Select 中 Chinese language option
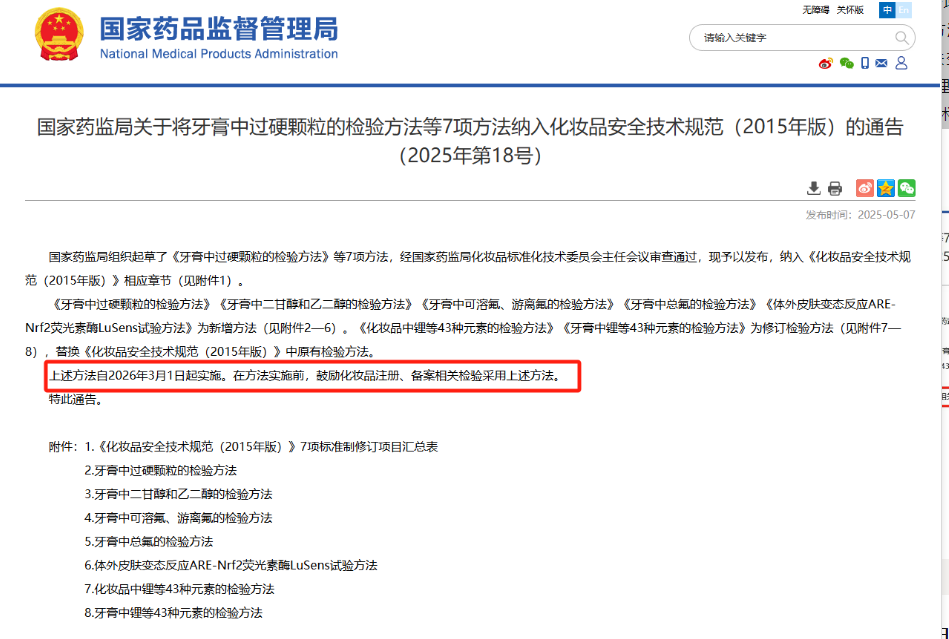This screenshot has width=949, height=639. pos(887,10)
